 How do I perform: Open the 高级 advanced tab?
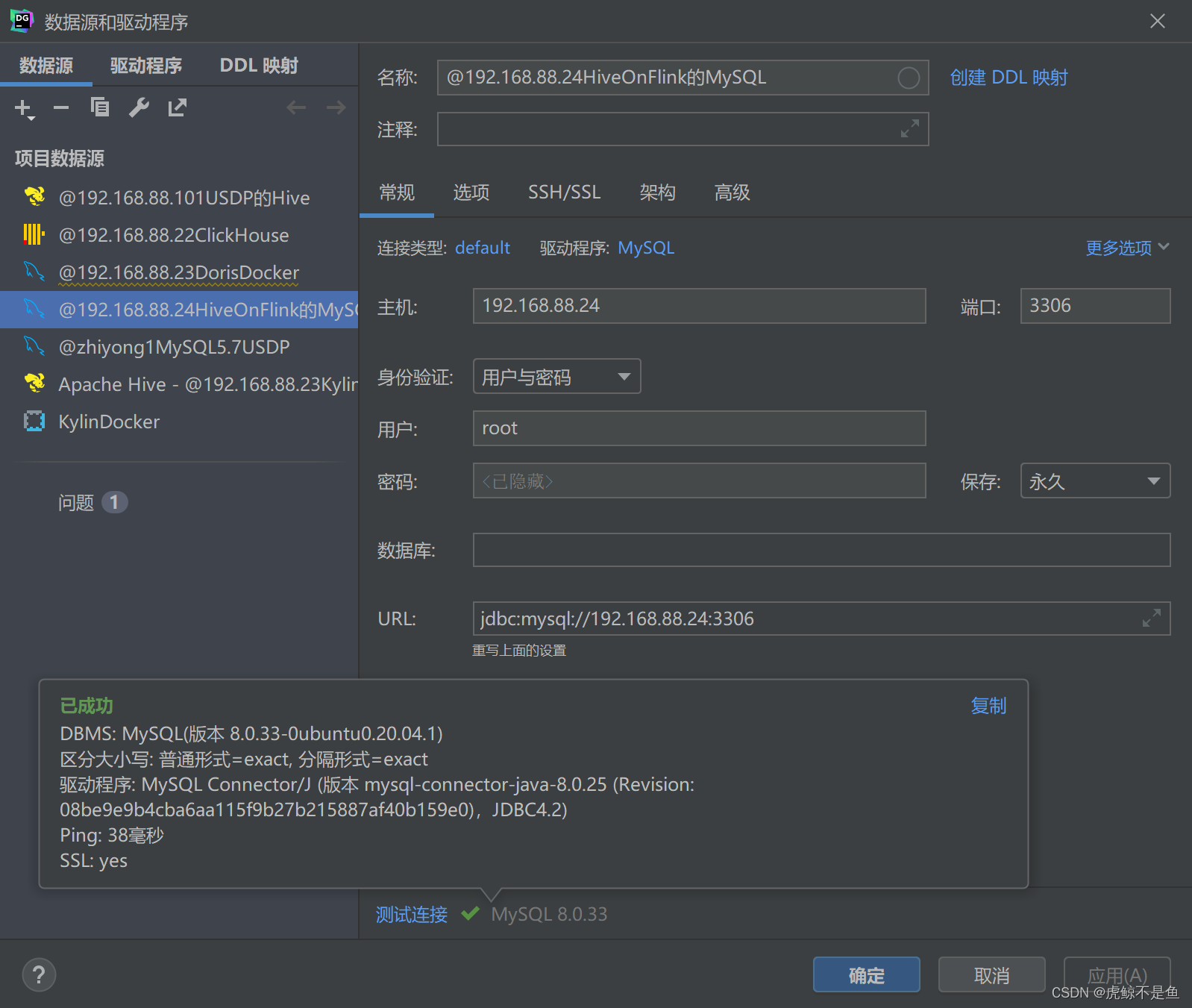(x=732, y=192)
